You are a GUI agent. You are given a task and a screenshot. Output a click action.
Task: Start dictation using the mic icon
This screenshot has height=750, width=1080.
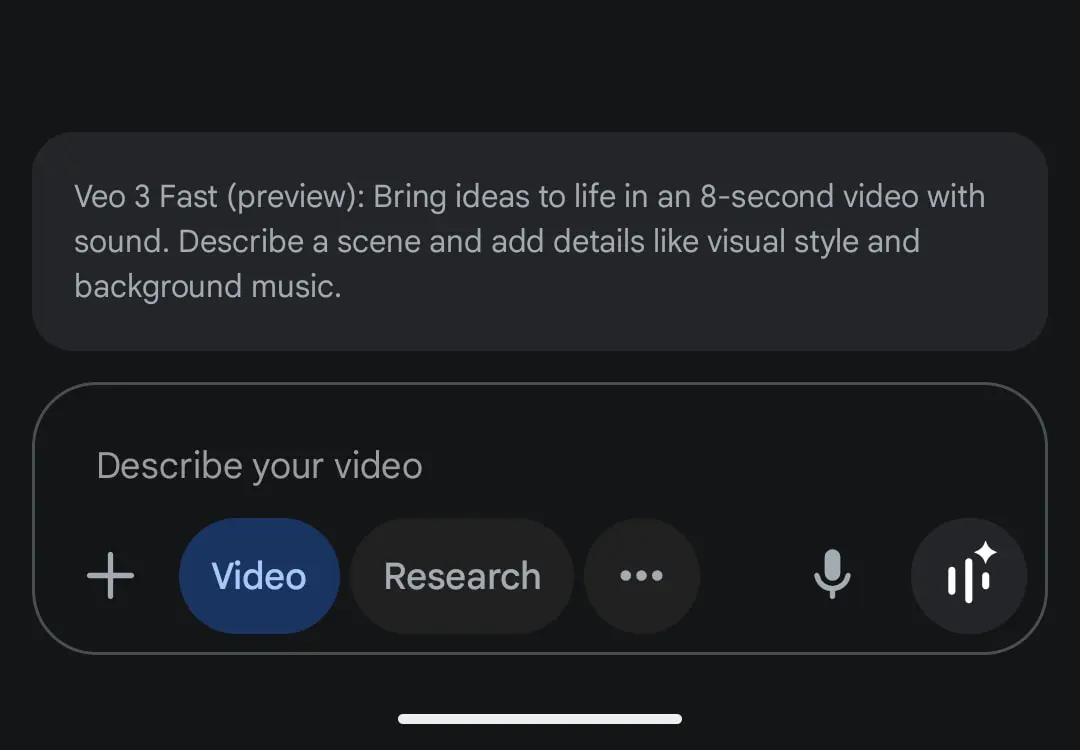pos(831,576)
